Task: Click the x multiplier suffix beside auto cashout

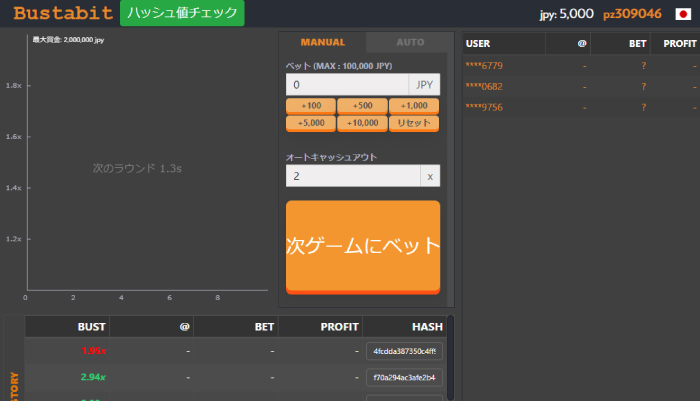Action: (429, 176)
